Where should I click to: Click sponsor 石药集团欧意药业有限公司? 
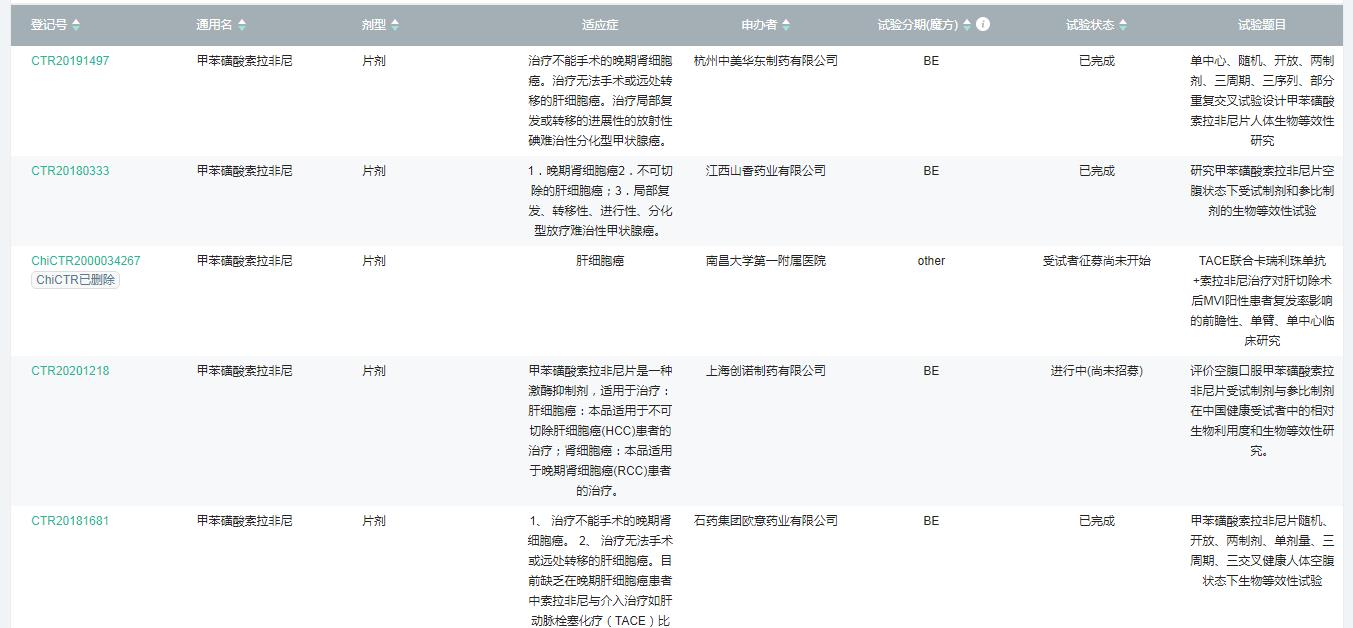tap(766, 521)
